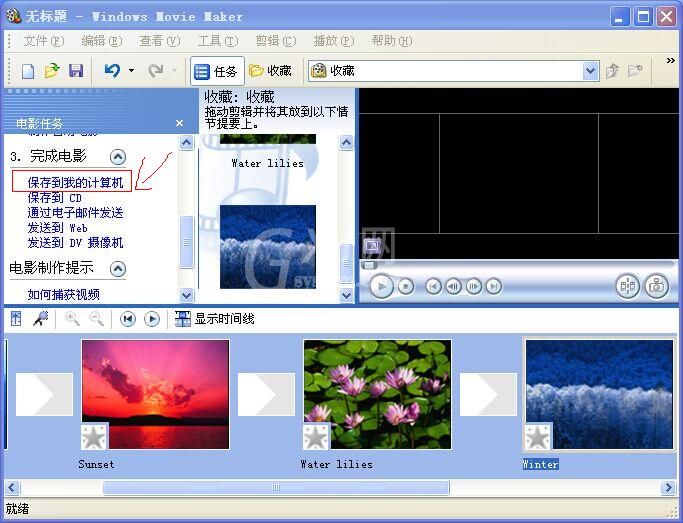Image resolution: width=683 pixels, height=523 pixels.
Task: Step to the previous frame
Action: (453, 287)
